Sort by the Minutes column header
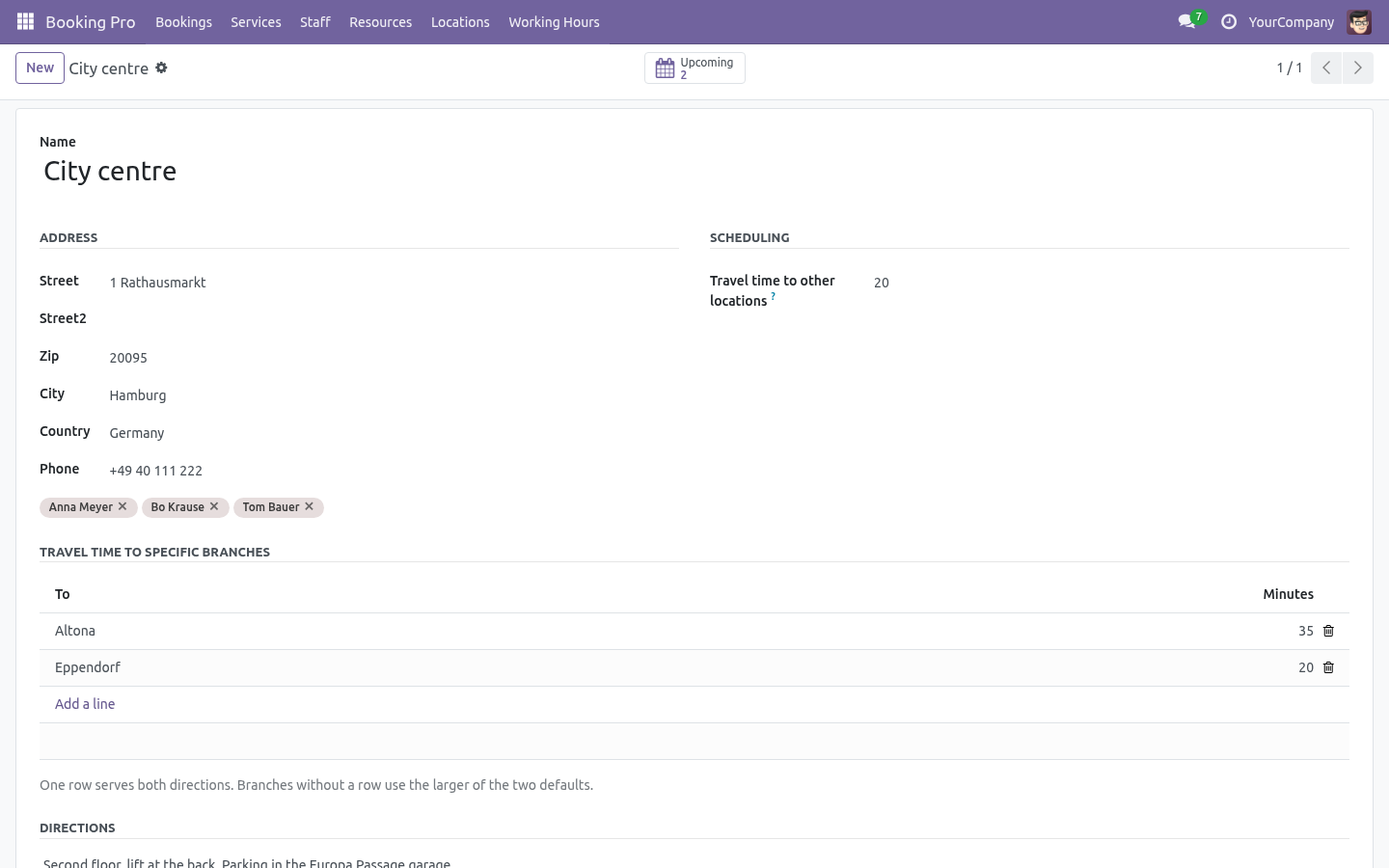This screenshot has width=1389, height=868. pyautogui.click(x=1288, y=594)
